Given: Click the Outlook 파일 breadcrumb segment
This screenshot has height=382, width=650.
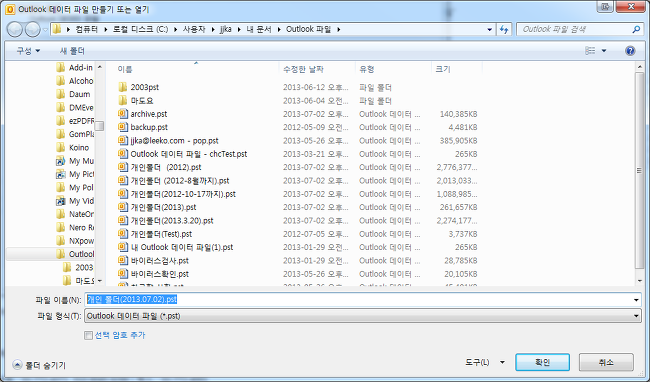Looking at the screenshot, I should coord(308,29).
